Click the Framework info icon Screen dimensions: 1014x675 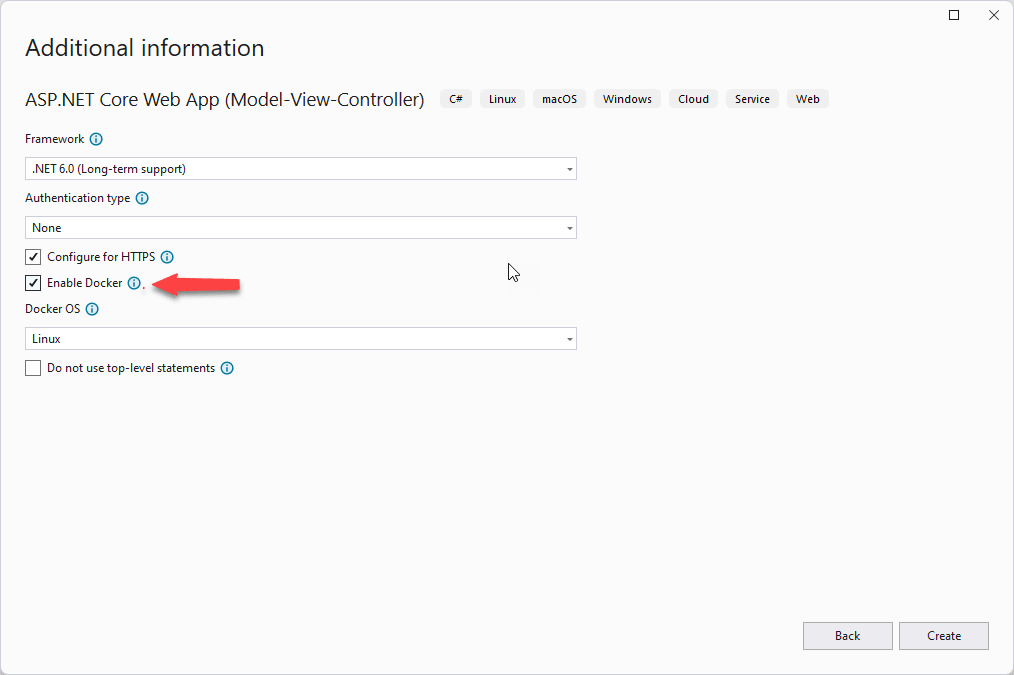point(96,139)
